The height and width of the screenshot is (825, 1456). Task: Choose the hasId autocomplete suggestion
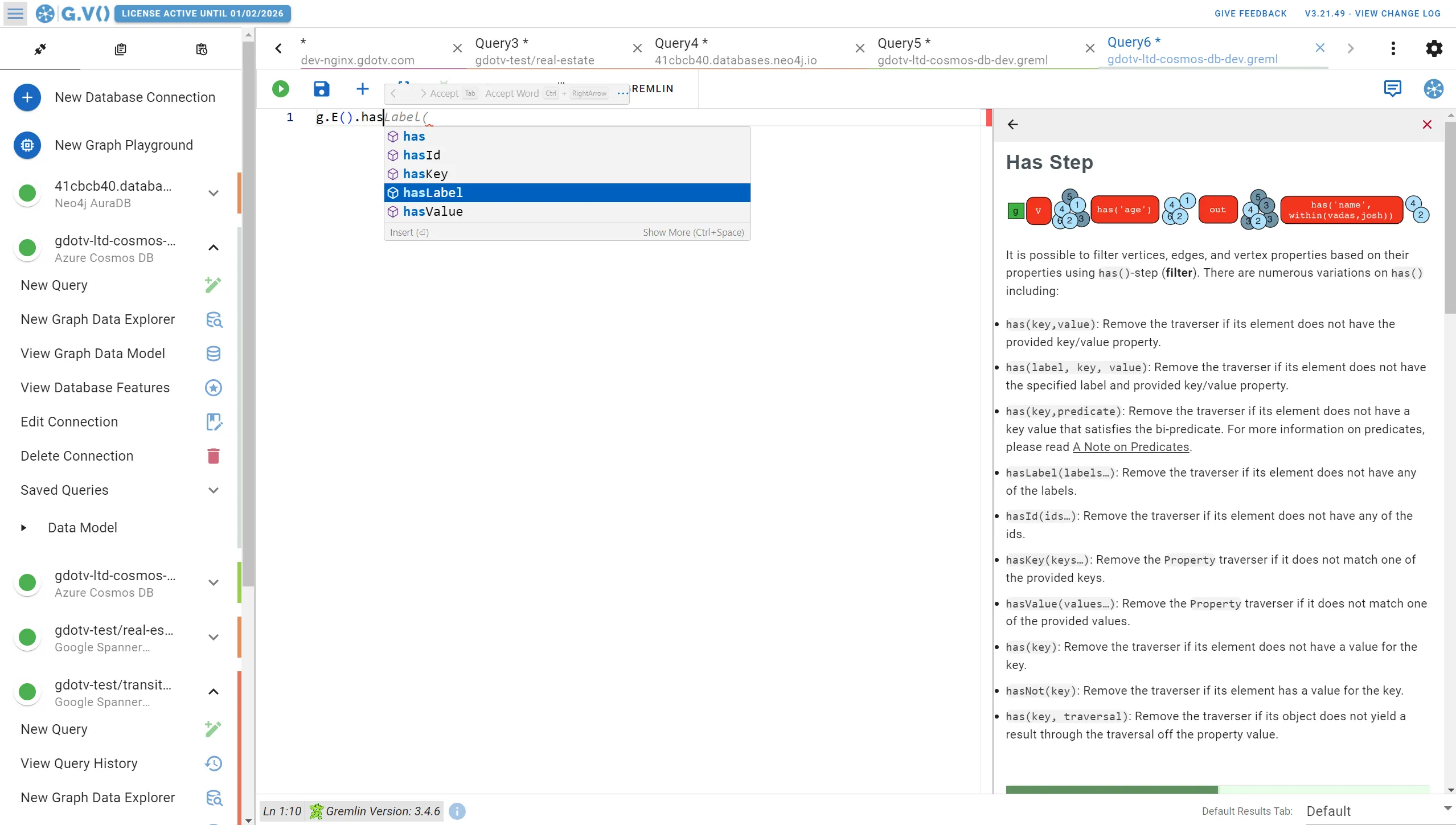tap(567, 155)
